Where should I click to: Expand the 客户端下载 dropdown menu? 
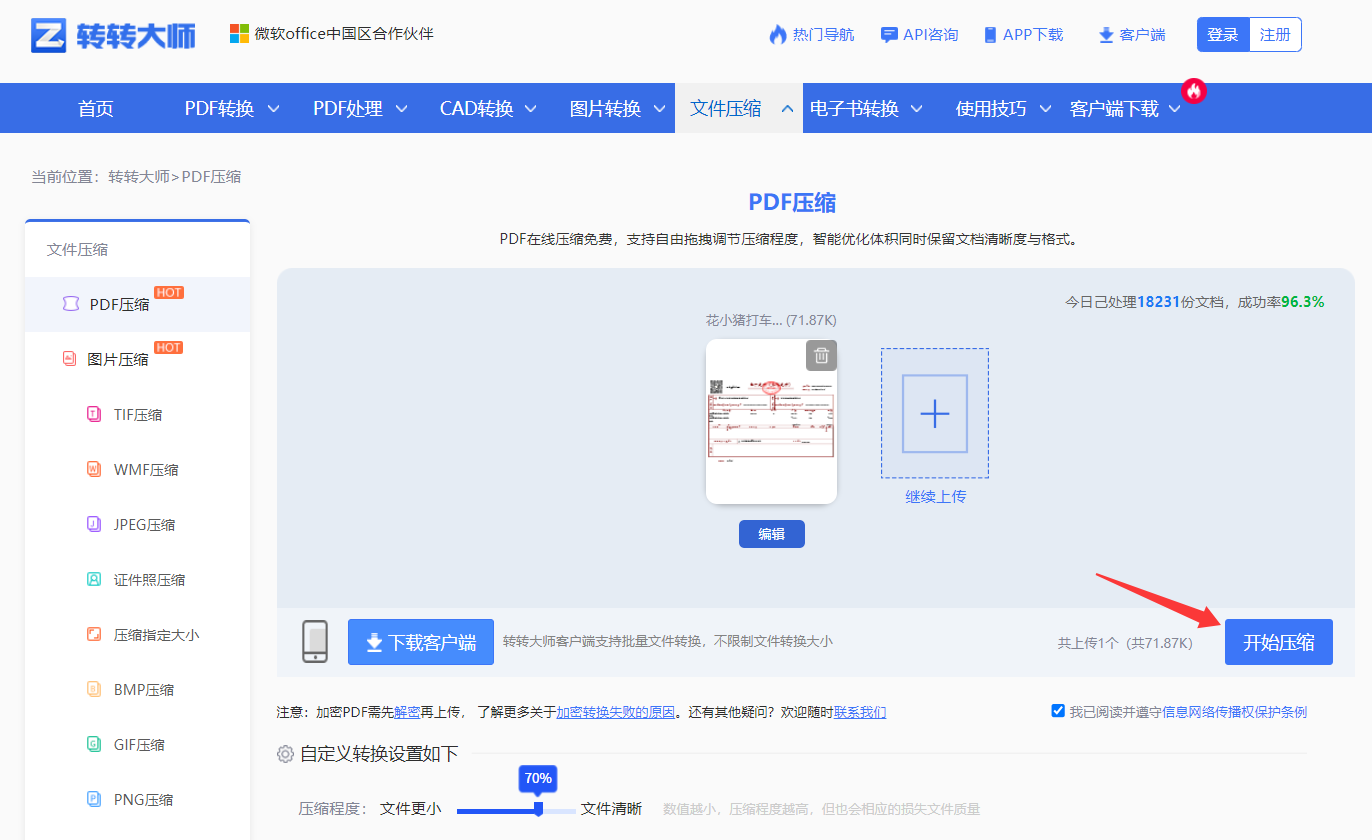[1175, 108]
